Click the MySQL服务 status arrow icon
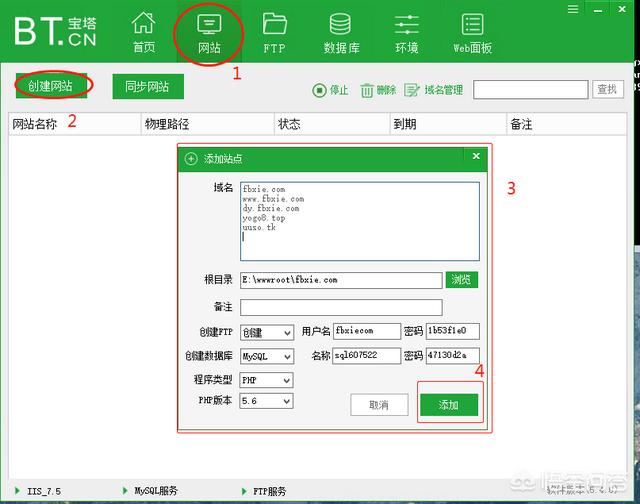The width and height of the screenshot is (640, 504). (125, 491)
